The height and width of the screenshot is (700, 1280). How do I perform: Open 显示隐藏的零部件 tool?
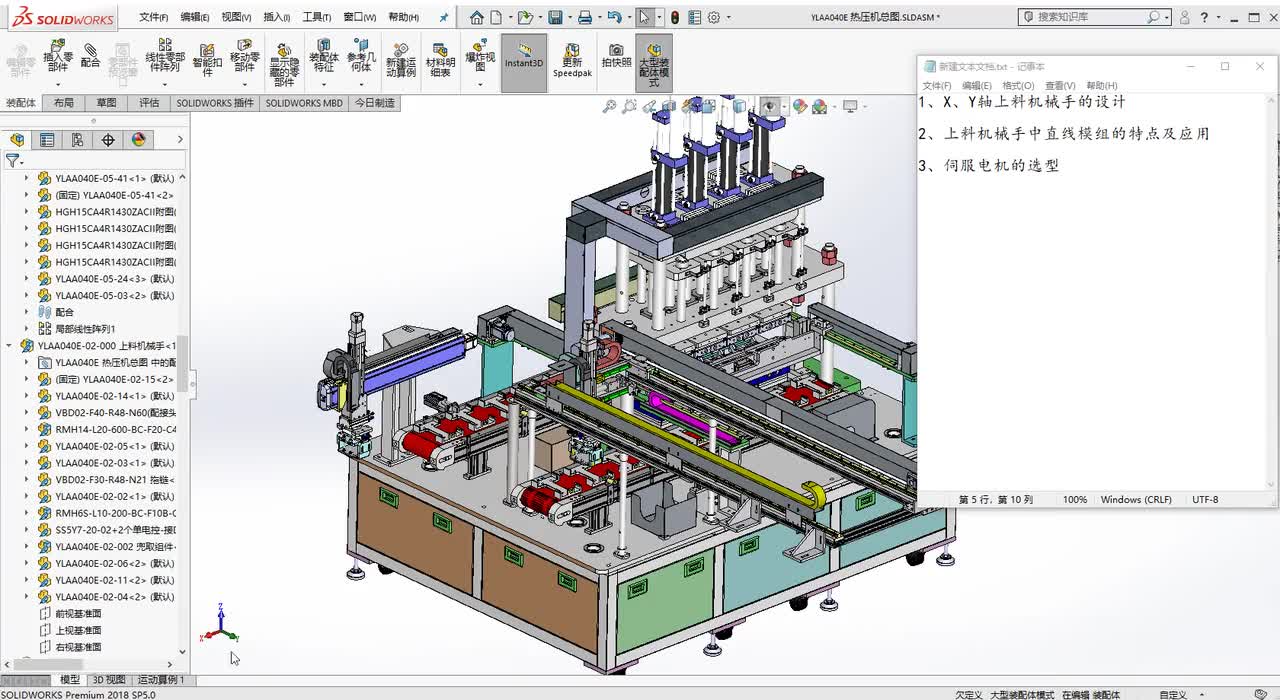[284, 65]
